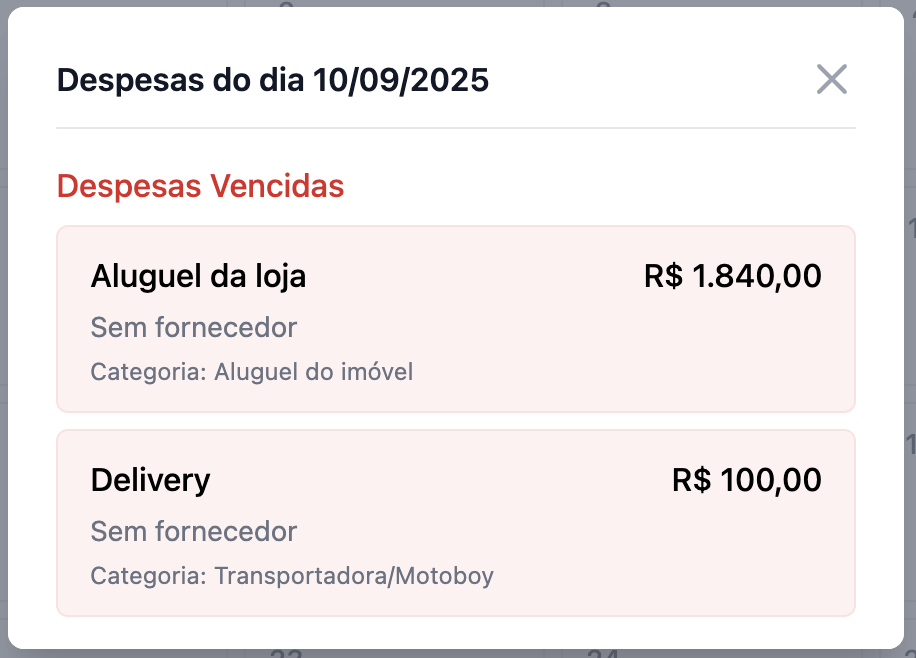This screenshot has height=658, width=916.
Task: Click Sem fornecedor under Aluguel da loja
Action: pos(194,327)
